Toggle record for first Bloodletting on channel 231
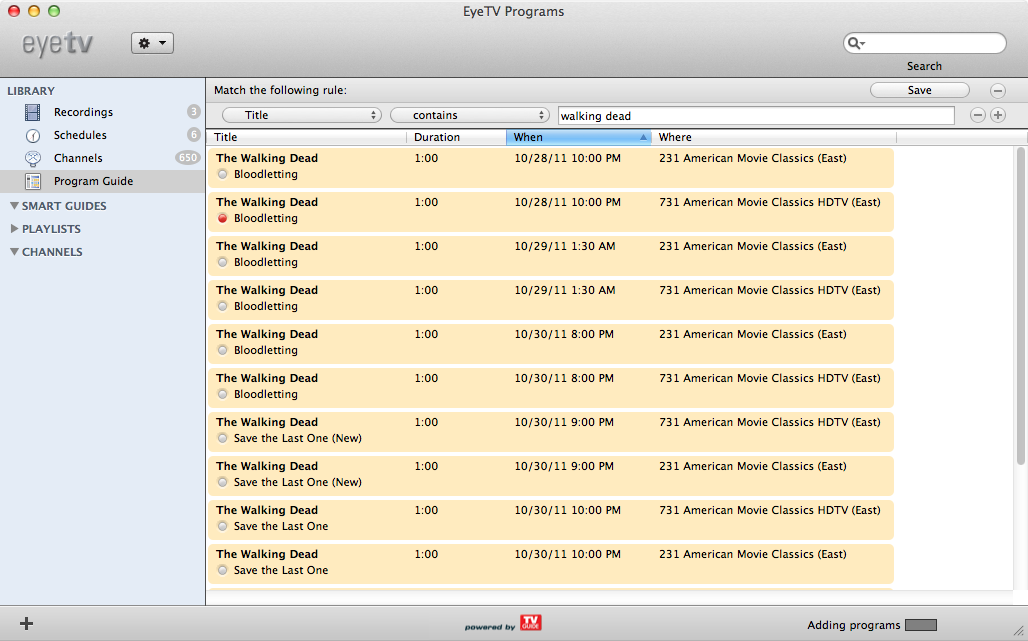Screen dimensions: 1028x641 click(222, 174)
